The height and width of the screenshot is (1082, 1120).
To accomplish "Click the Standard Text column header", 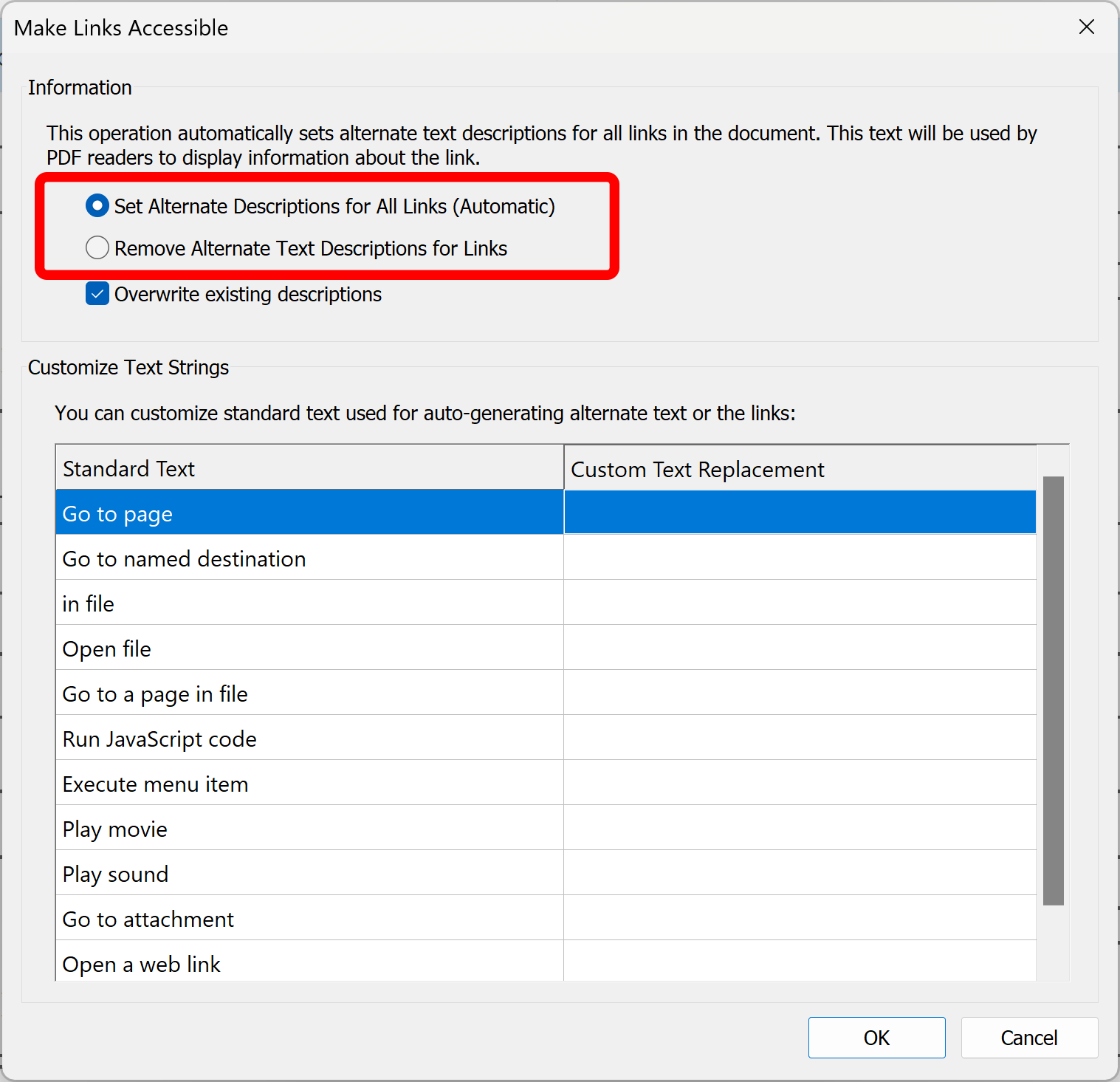I will [309, 468].
